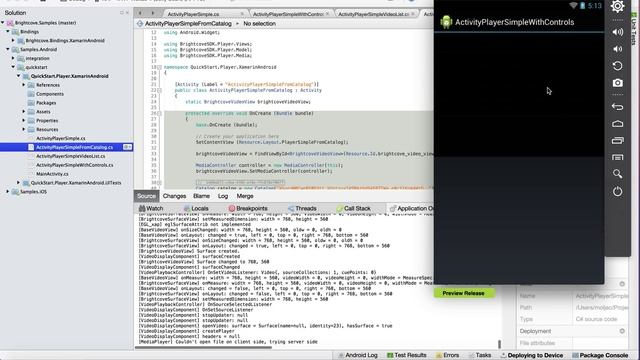Expand the Resources folder
Image resolution: width=640 pixels, height=360 pixels.
pyautogui.click(x=24, y=129)
